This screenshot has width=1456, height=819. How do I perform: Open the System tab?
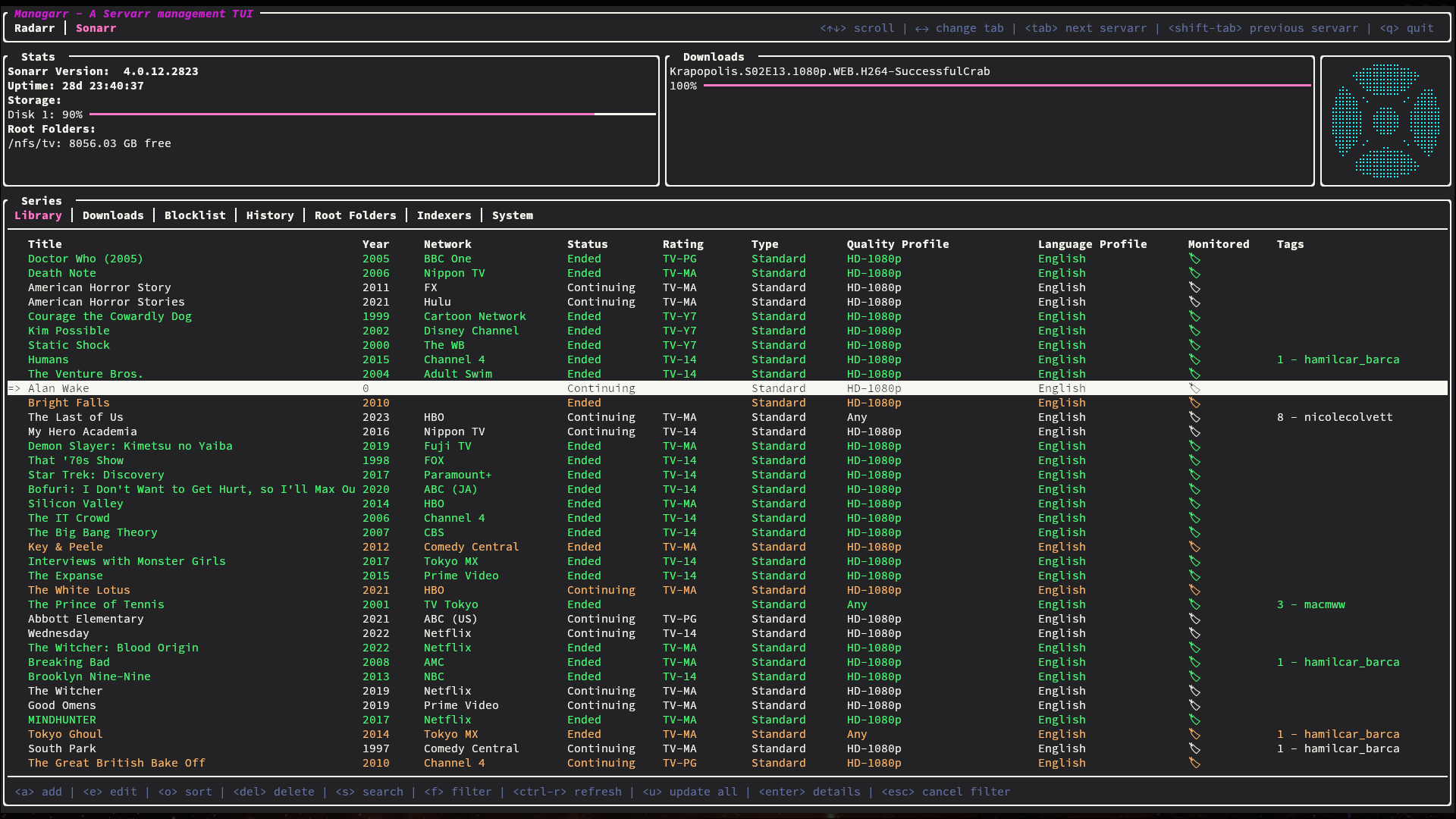[512, 215]
